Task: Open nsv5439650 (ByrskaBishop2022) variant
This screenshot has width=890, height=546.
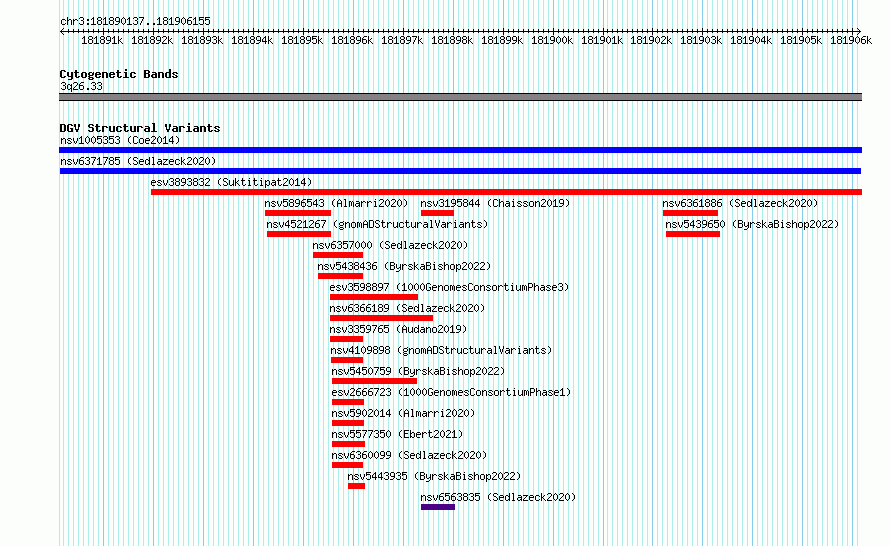Action: [752, 224]
